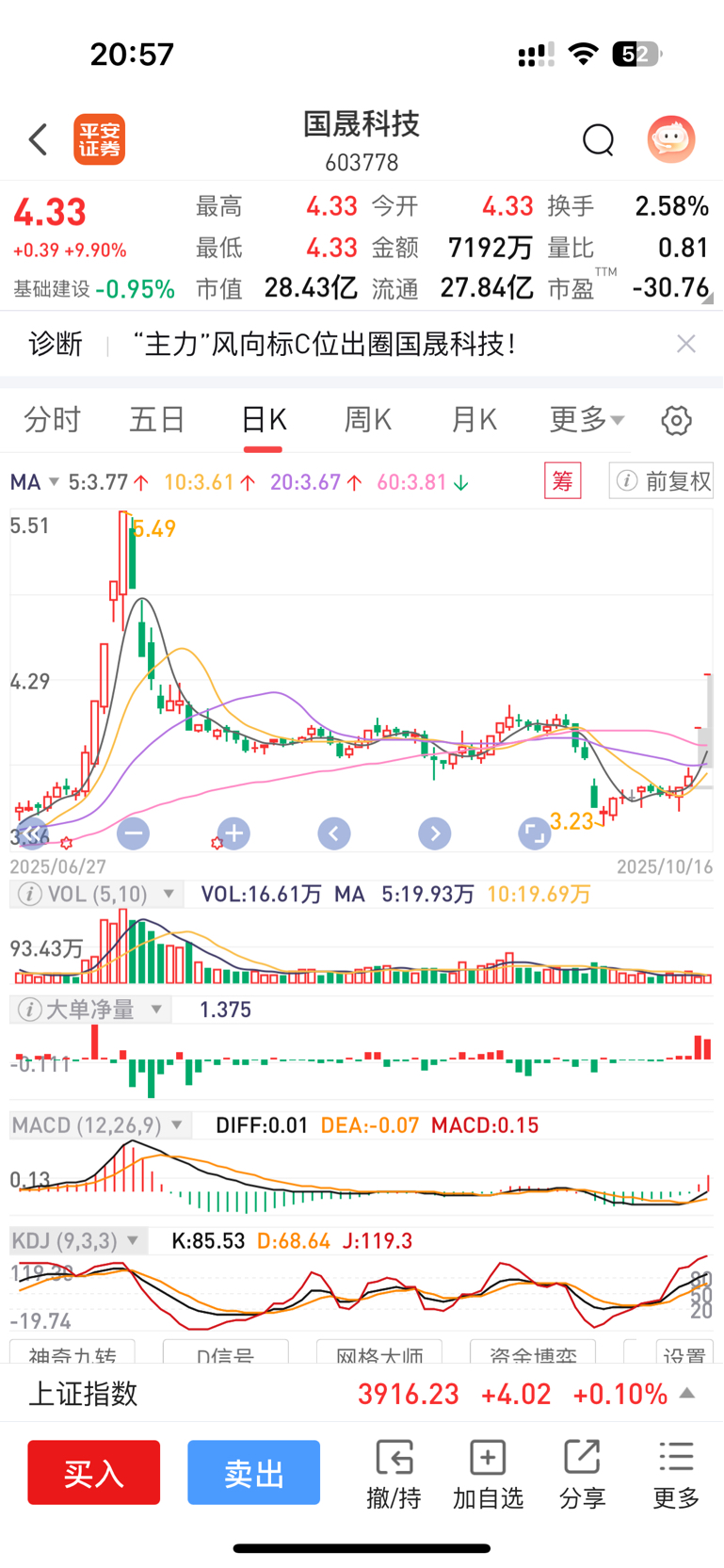Open the bottom 更多 list menu
Screen dimensions: 724x1568
click(676, 1475)
